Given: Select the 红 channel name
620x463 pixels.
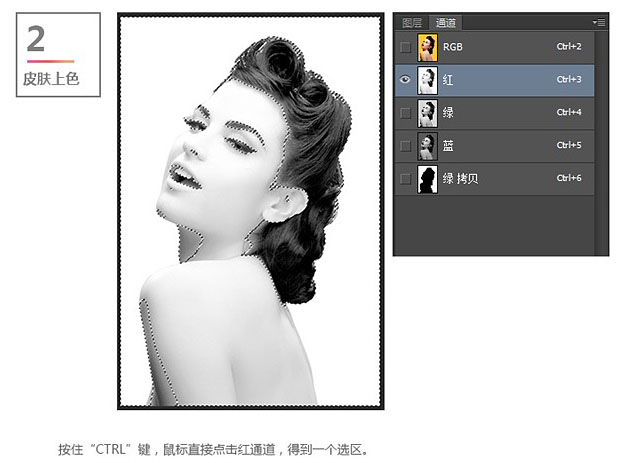Looking at the screenshot, I should 448,80.
